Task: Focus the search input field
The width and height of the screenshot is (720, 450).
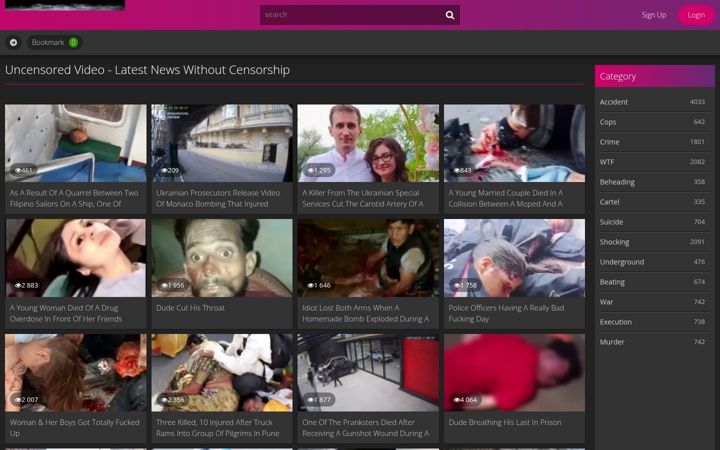Action: tap(351, 15)
